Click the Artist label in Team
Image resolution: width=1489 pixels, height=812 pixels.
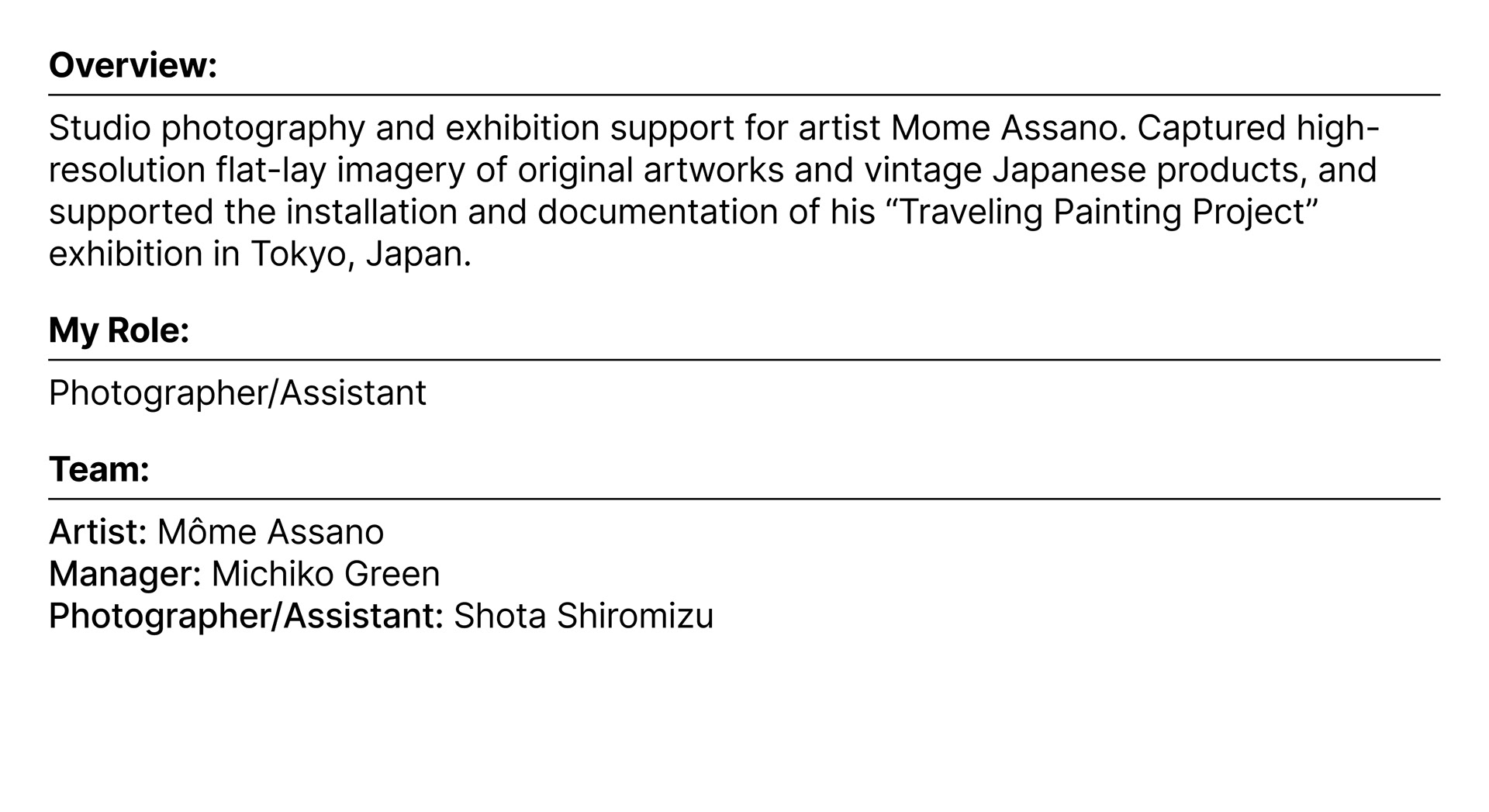tap(98, 532)
